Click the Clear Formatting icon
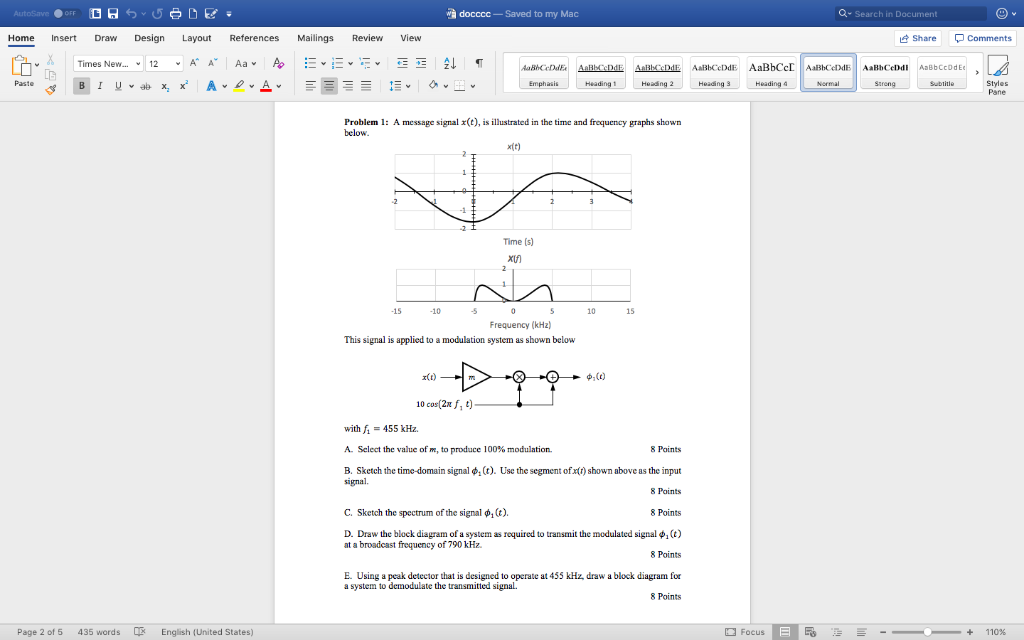Viewport: 1024px width, 640px height. 278,63
